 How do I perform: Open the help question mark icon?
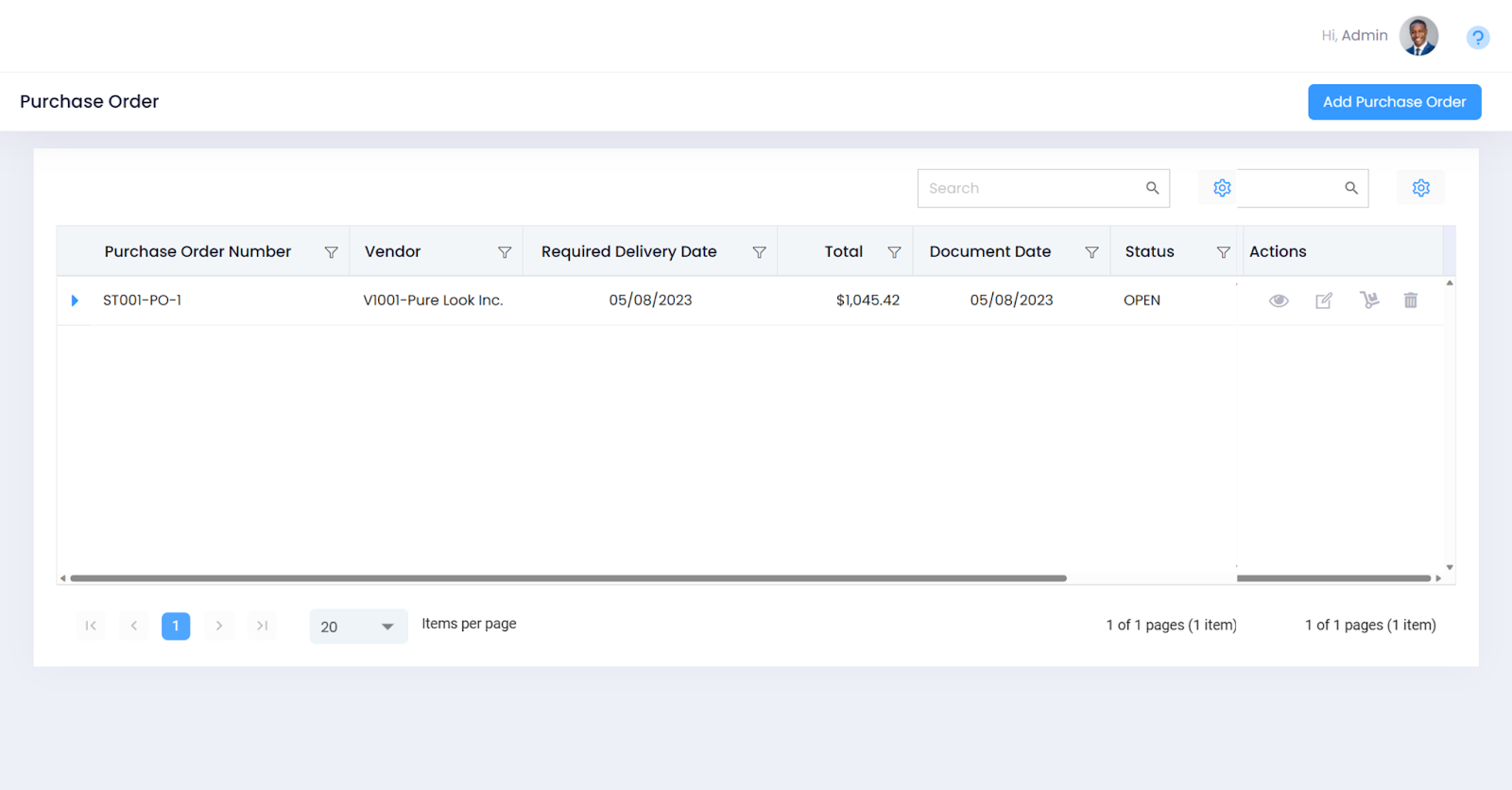click(x=1478, y=38)
